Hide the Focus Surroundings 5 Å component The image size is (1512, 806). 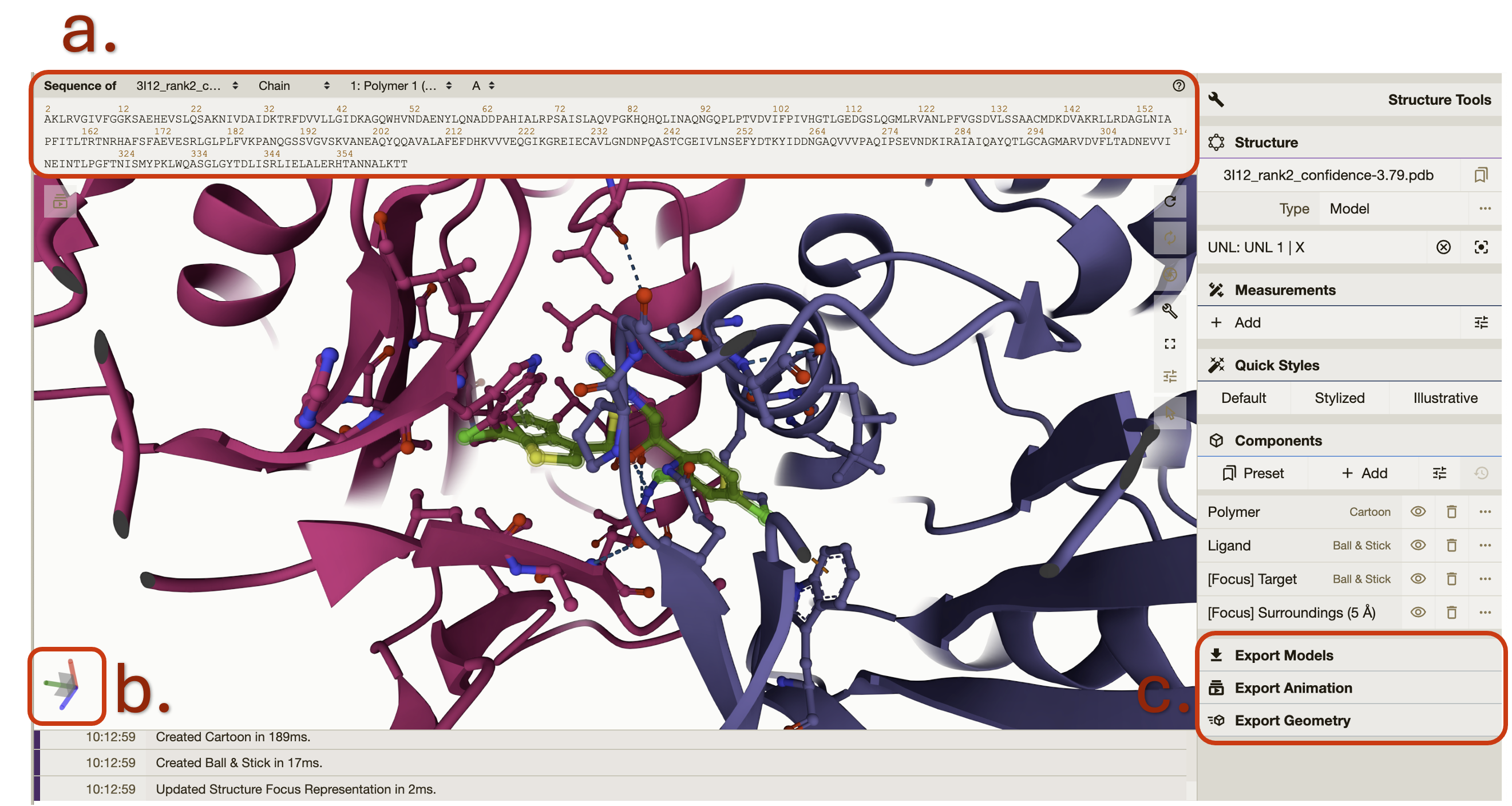point(1418,613)
